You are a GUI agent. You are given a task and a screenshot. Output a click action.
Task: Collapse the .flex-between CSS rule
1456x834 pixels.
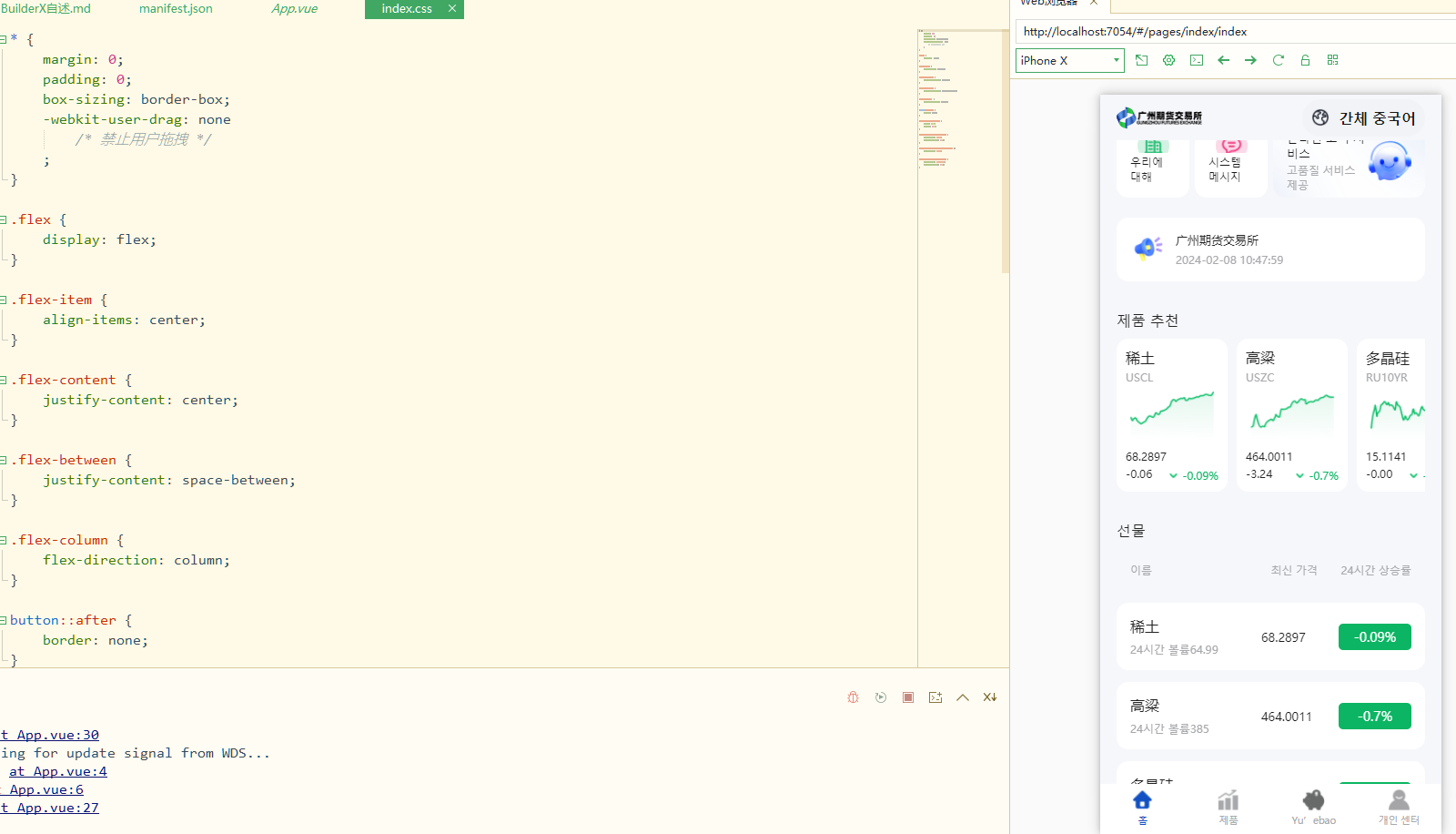pyautogui.click(x=4, y=461)
